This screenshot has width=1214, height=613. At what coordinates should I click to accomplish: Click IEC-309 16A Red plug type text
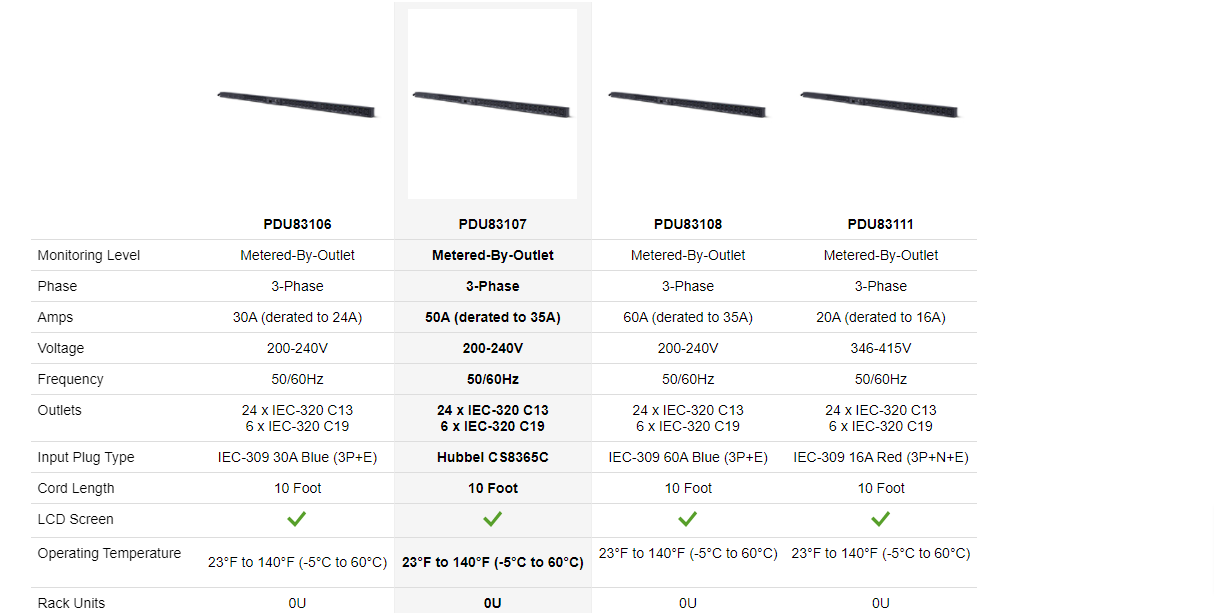pos(880,457)
